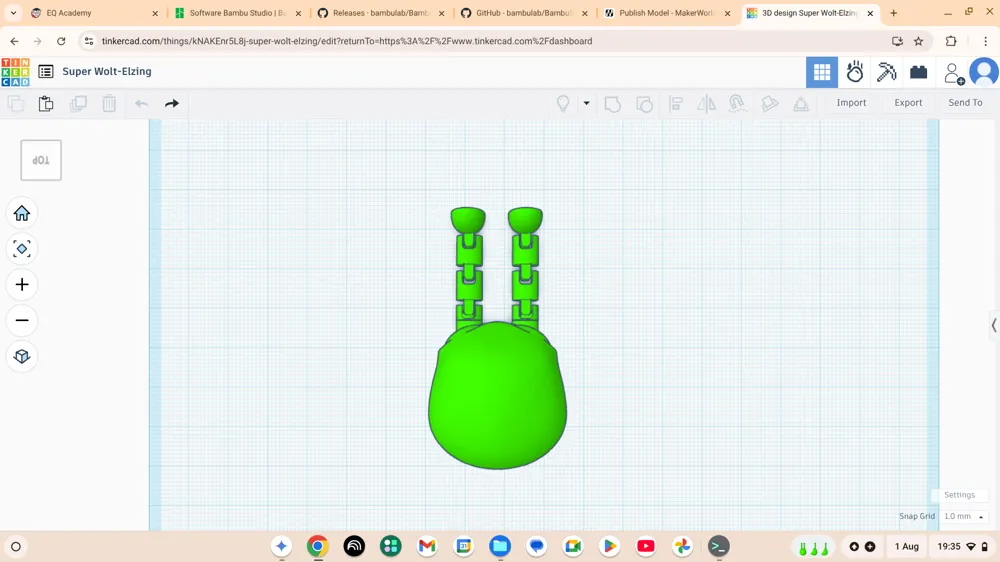Redo the last action
1000x562 pixels.
pyautogui.click(x=172, y=103)
